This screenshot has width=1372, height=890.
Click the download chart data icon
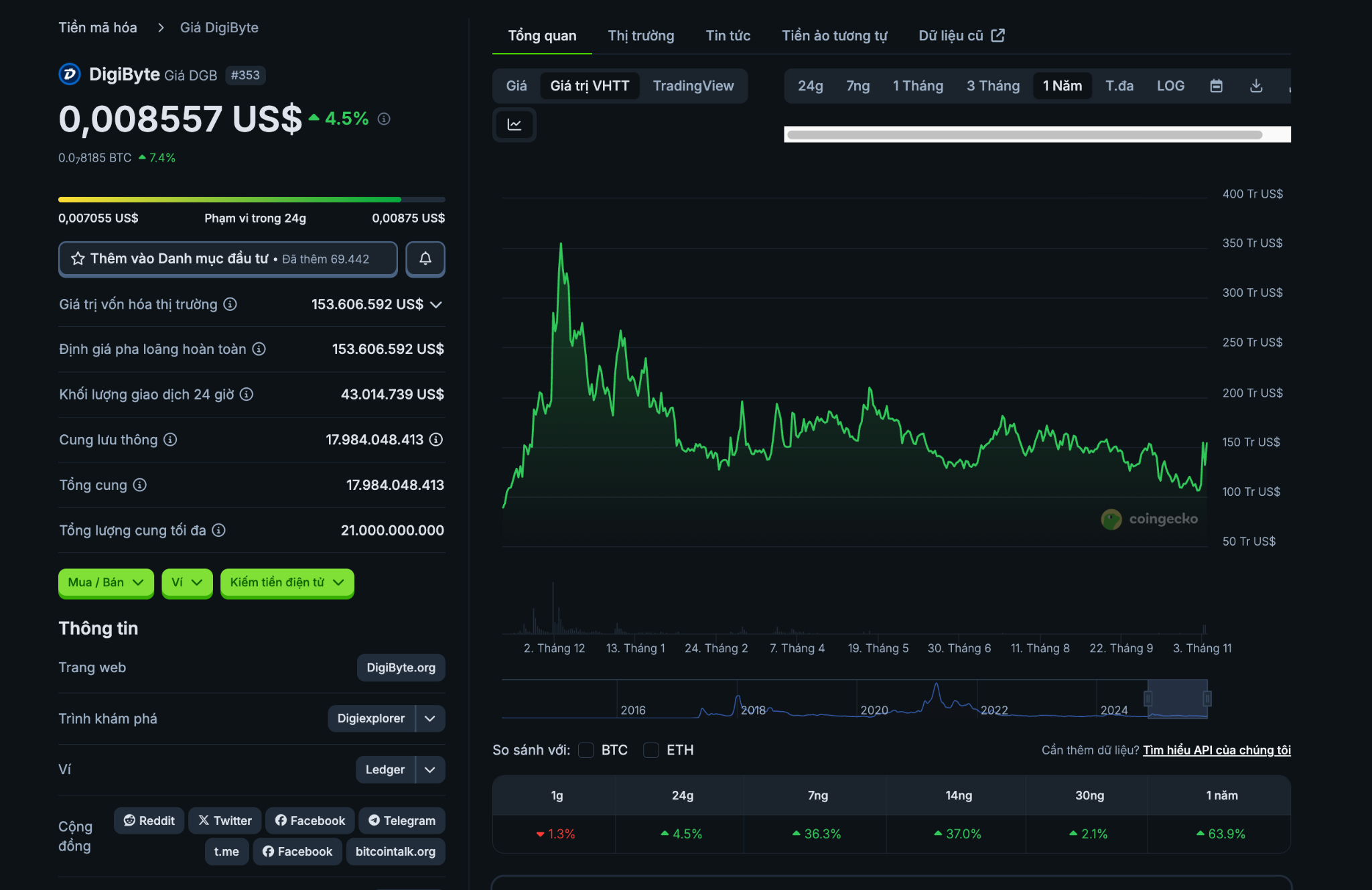tap(1256, 86)
